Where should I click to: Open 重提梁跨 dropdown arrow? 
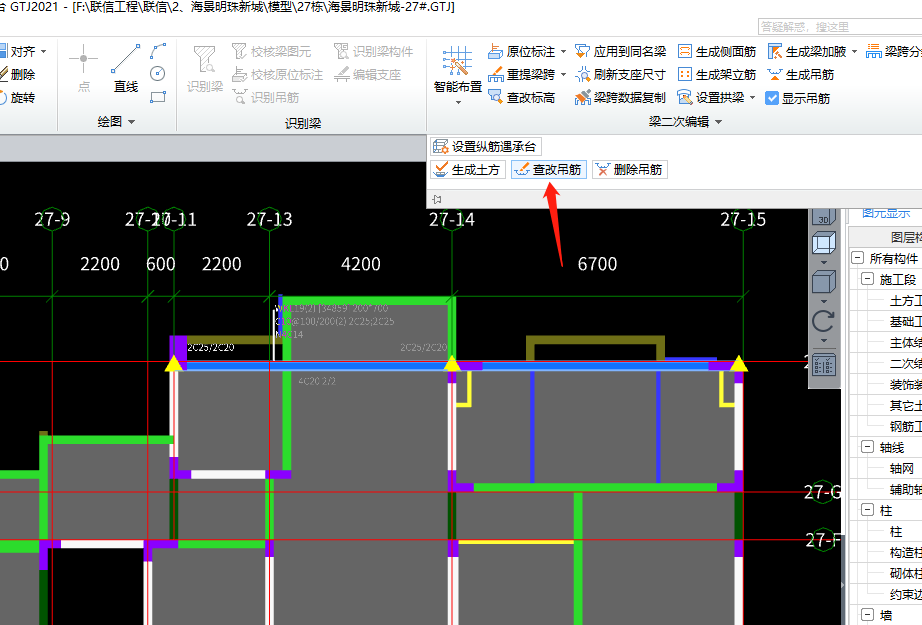563,75
